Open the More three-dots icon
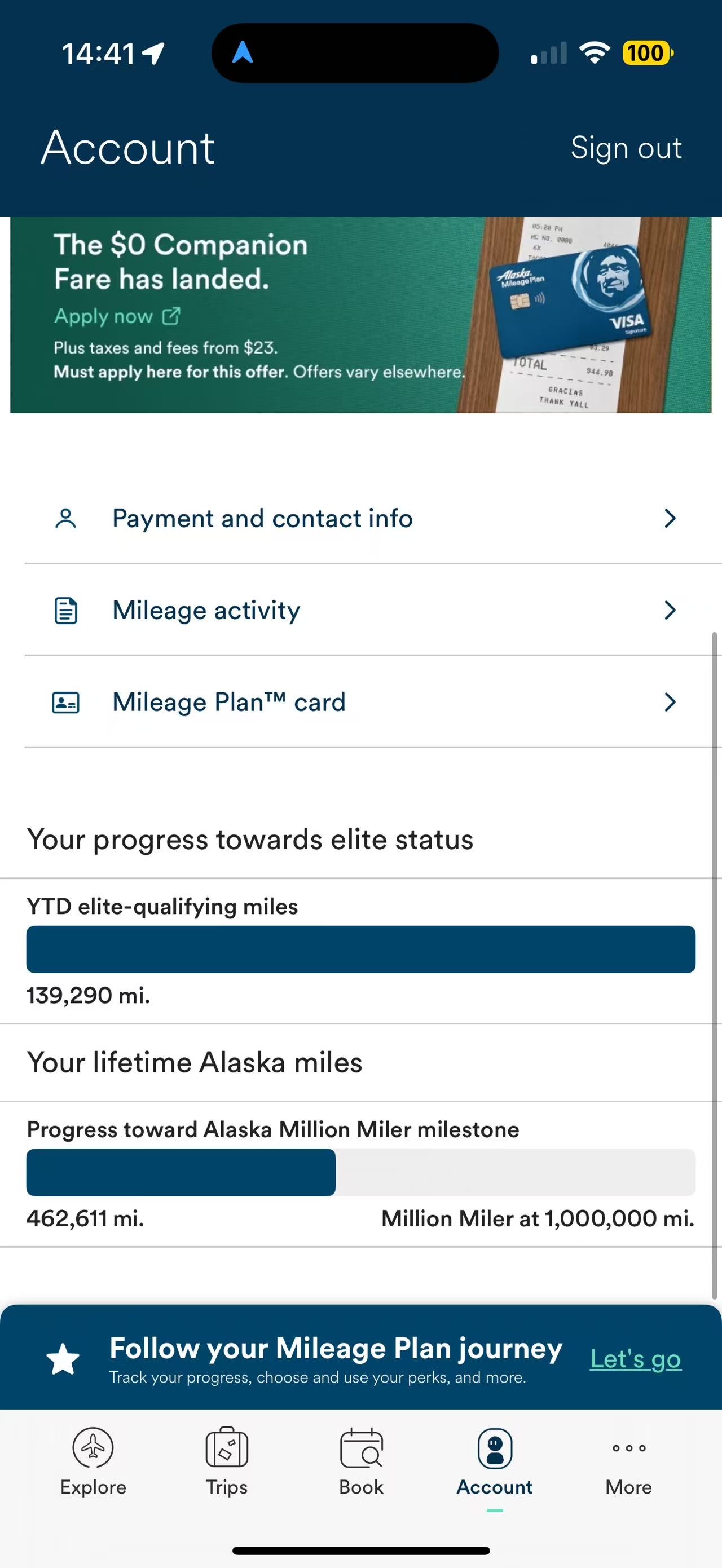 pyautogui.click(x=629, y=1447)
